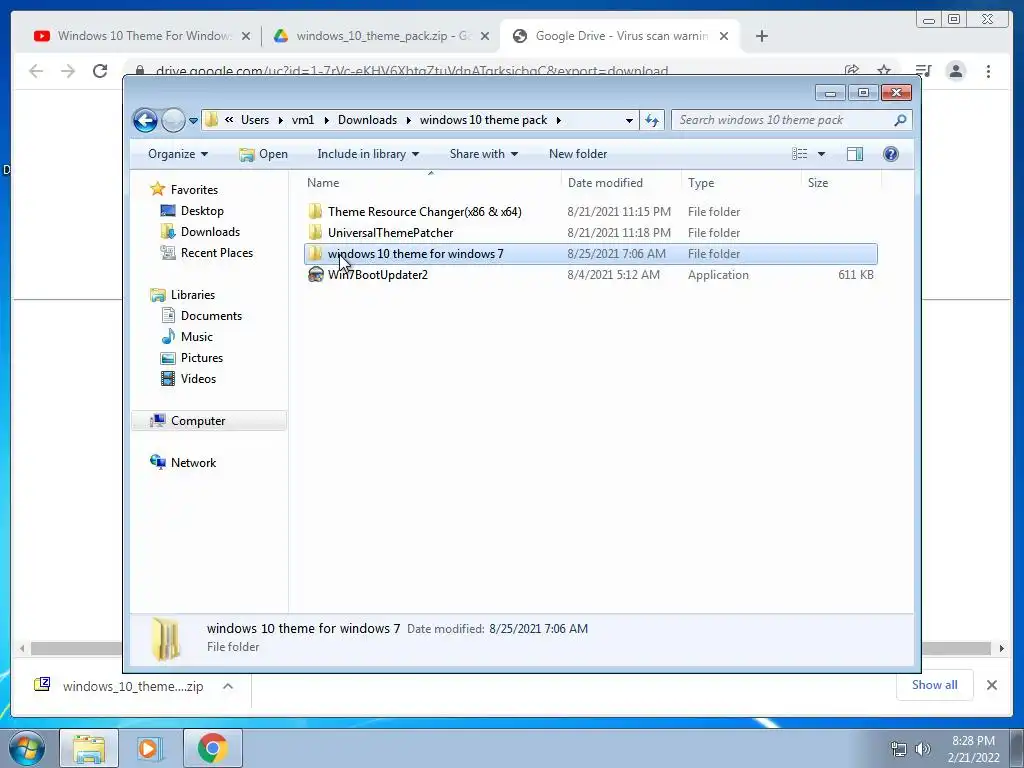The width and height of the screenshot is (1024, 768).
Task: Close the YouTube tab in Chrome
Action: tap(246, 36)
